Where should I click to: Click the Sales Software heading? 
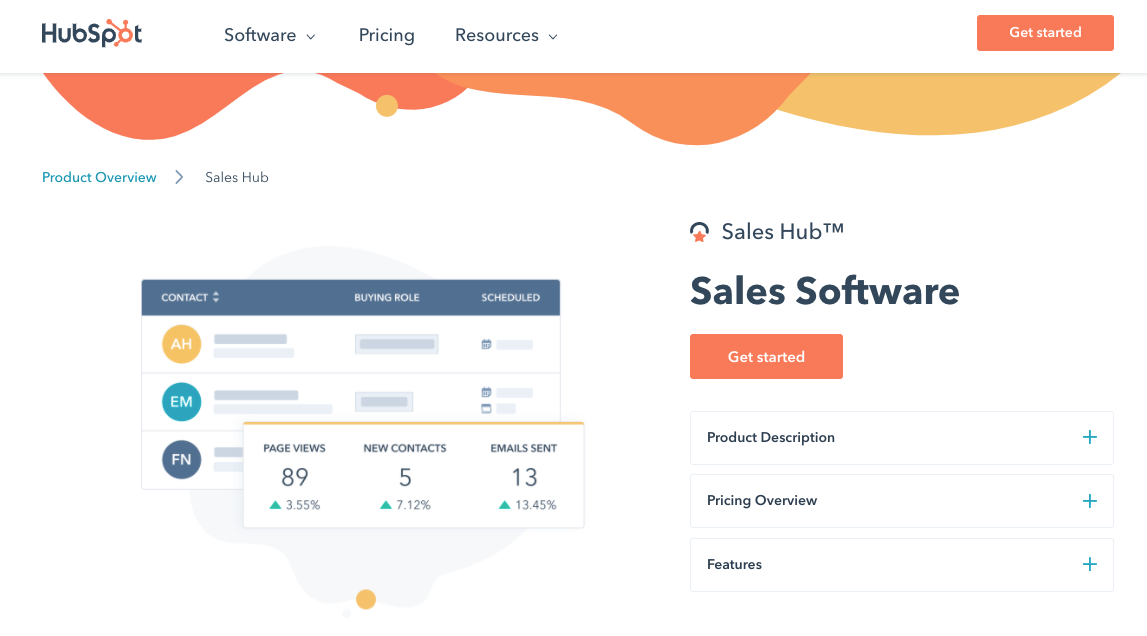824,291
